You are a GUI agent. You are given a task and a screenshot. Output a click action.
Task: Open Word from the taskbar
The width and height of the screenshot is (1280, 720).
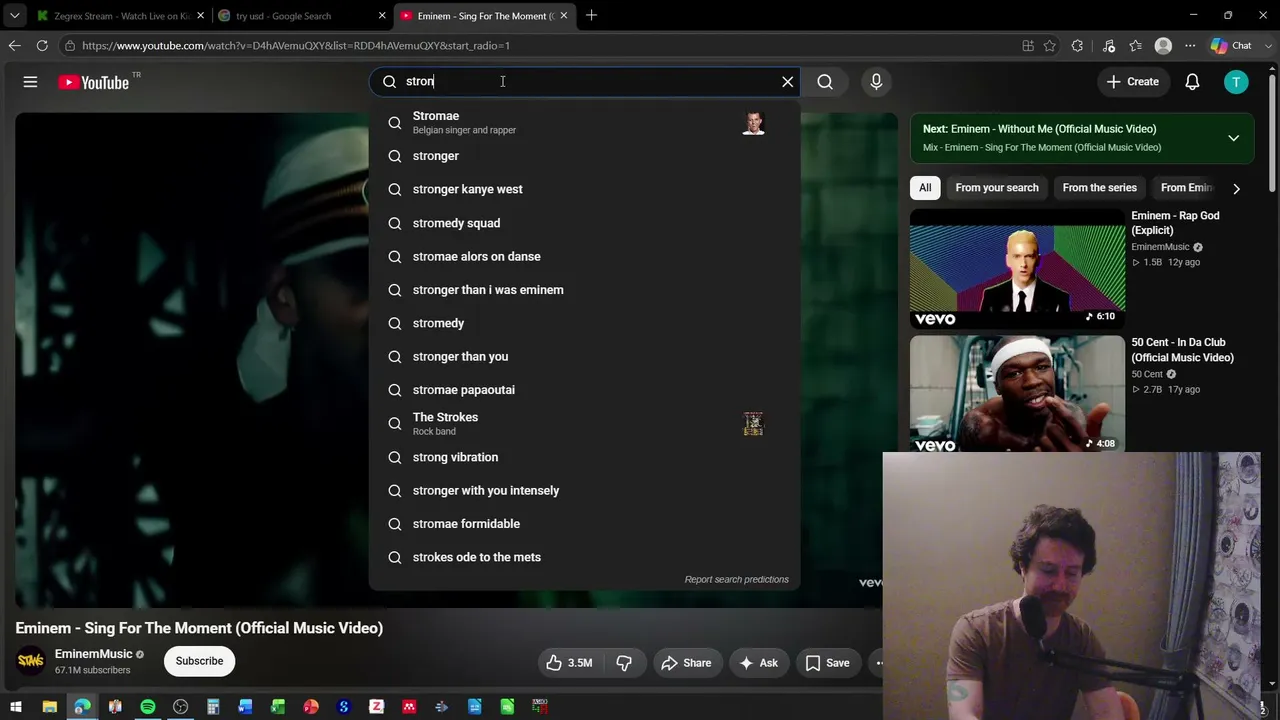pos(245,707)
